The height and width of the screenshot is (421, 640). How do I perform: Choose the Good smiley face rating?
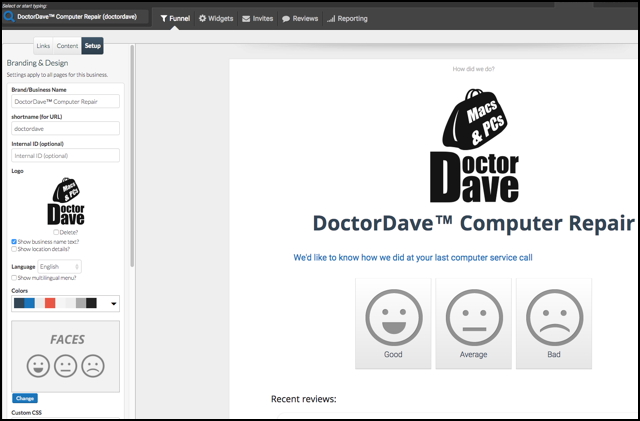pyautogui.click(x=393, y=324)
